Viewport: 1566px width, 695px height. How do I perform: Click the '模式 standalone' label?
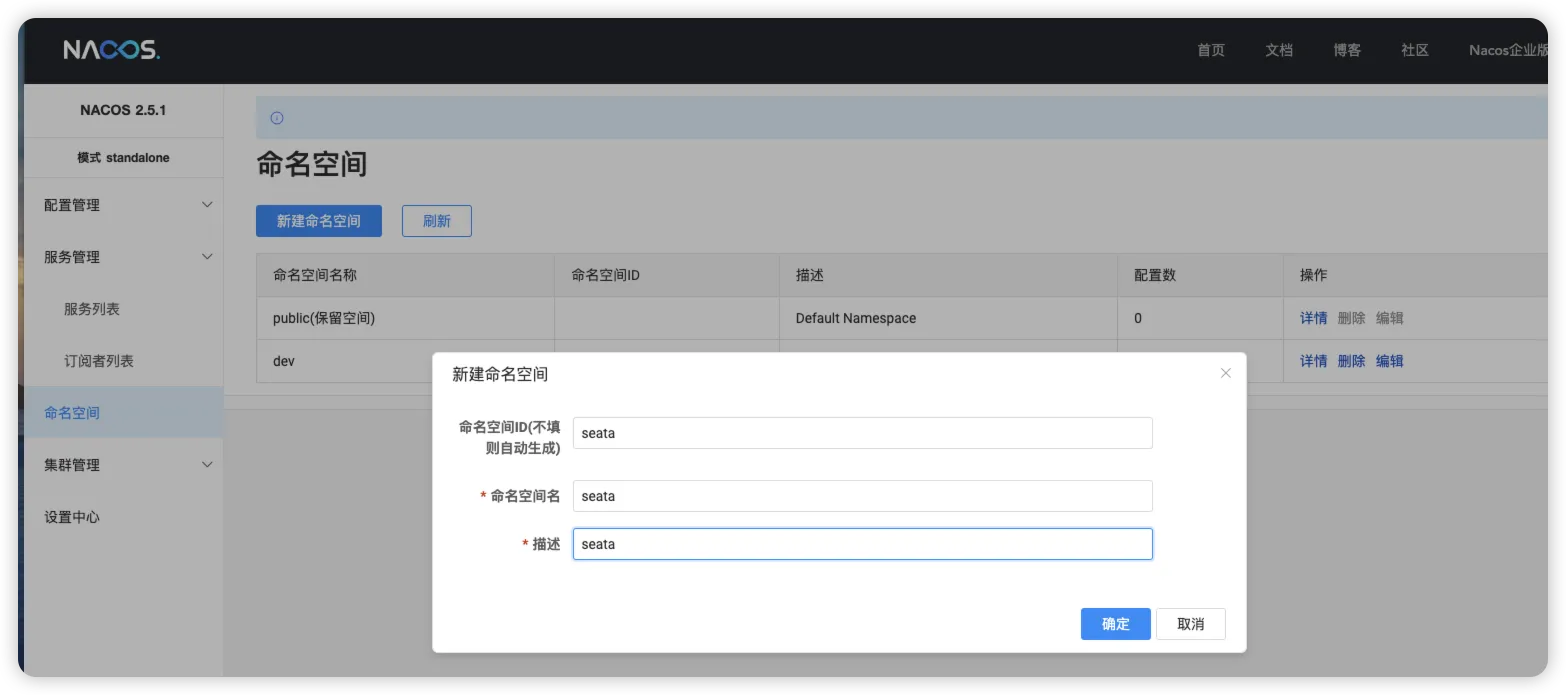click(123, 158)
